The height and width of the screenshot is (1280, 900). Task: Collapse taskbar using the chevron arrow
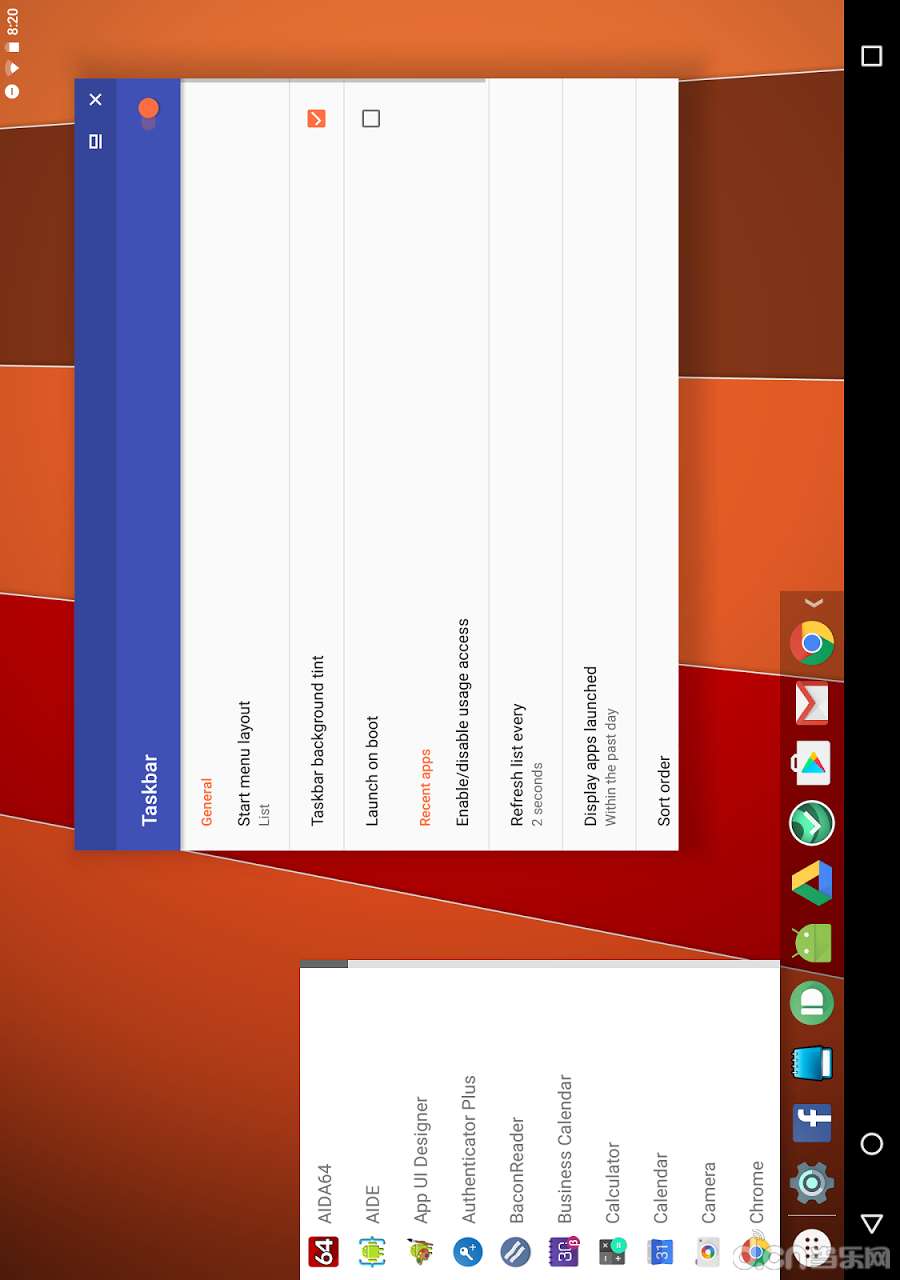[x=813, y=603]
